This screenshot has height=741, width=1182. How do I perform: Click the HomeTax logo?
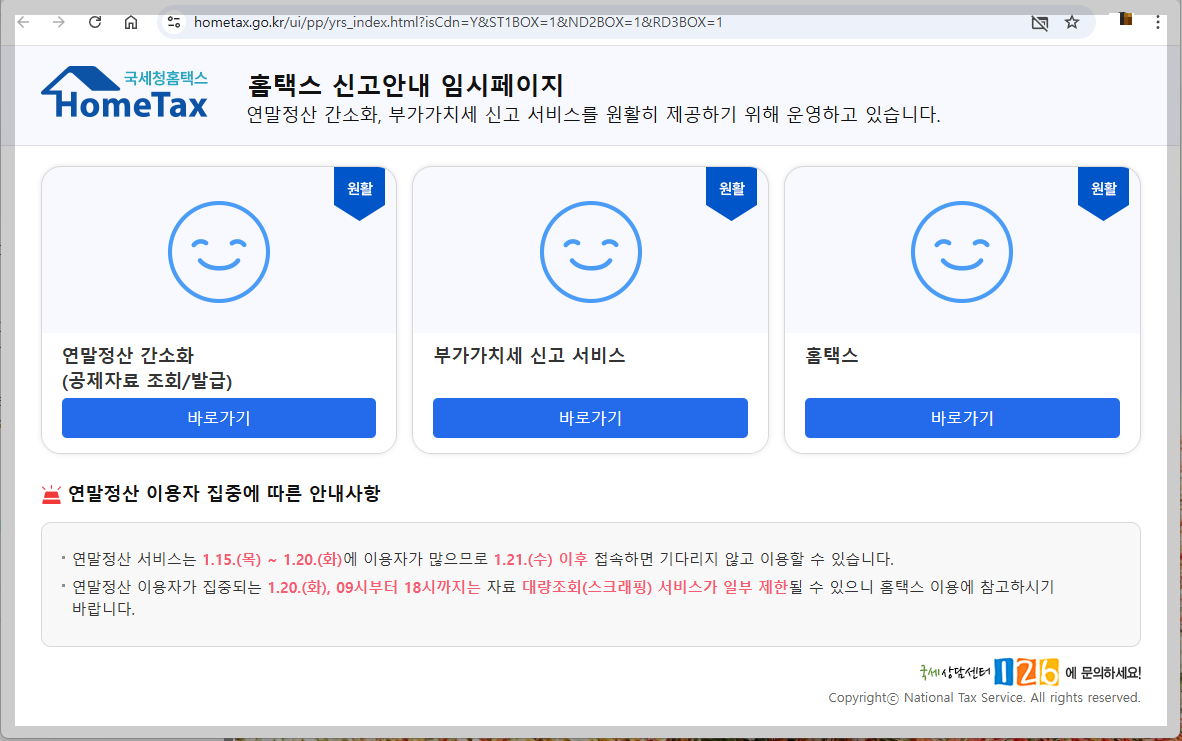pyautogui.click(x=124, y=93)
